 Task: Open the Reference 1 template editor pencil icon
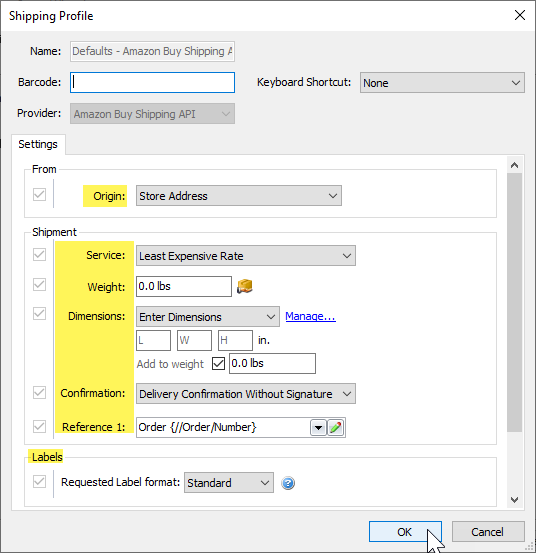336,427
